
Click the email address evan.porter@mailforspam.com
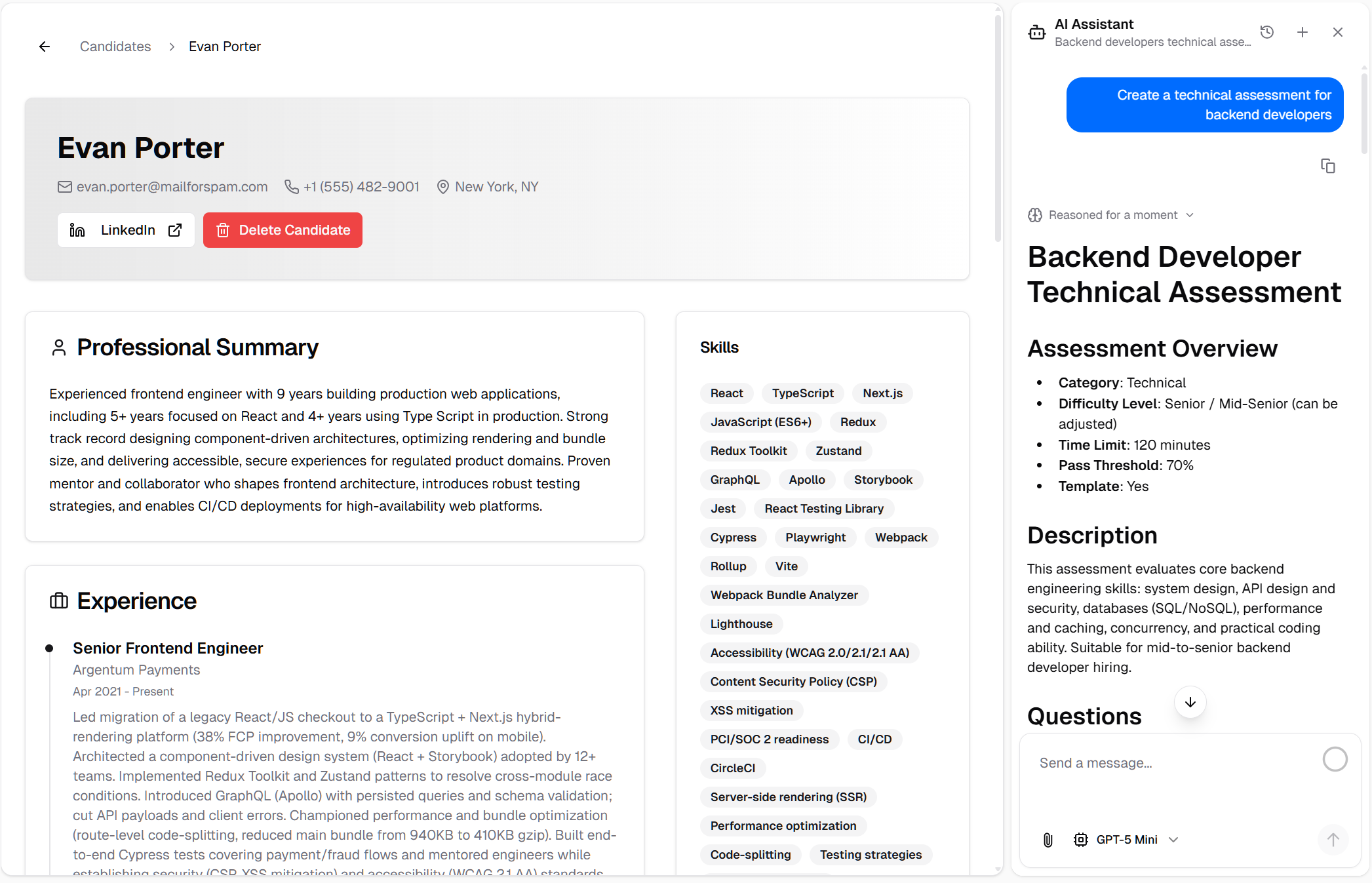(x=172, y=187)
